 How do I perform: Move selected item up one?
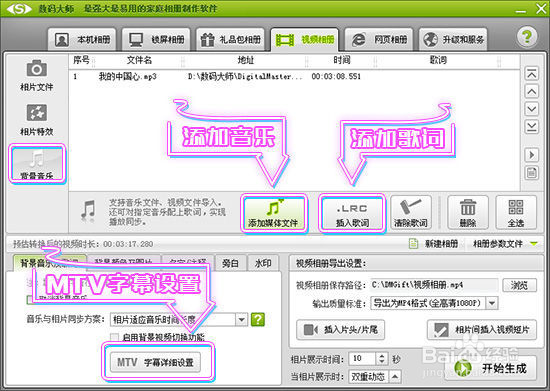531,92
